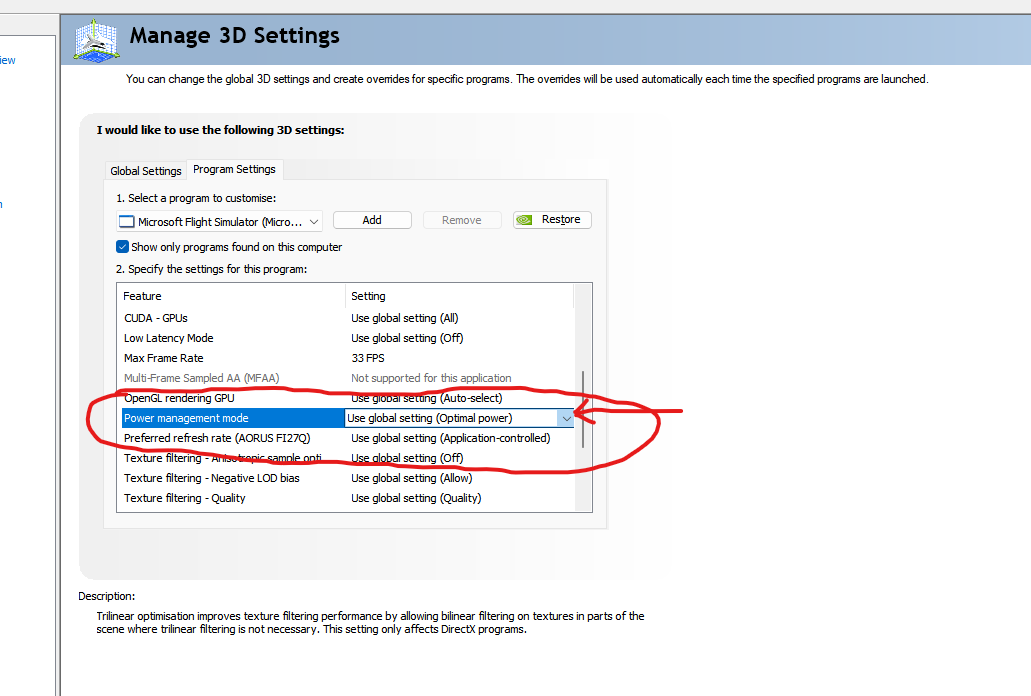Click the Restore button

pyautogui.click(x=552, y=220)
